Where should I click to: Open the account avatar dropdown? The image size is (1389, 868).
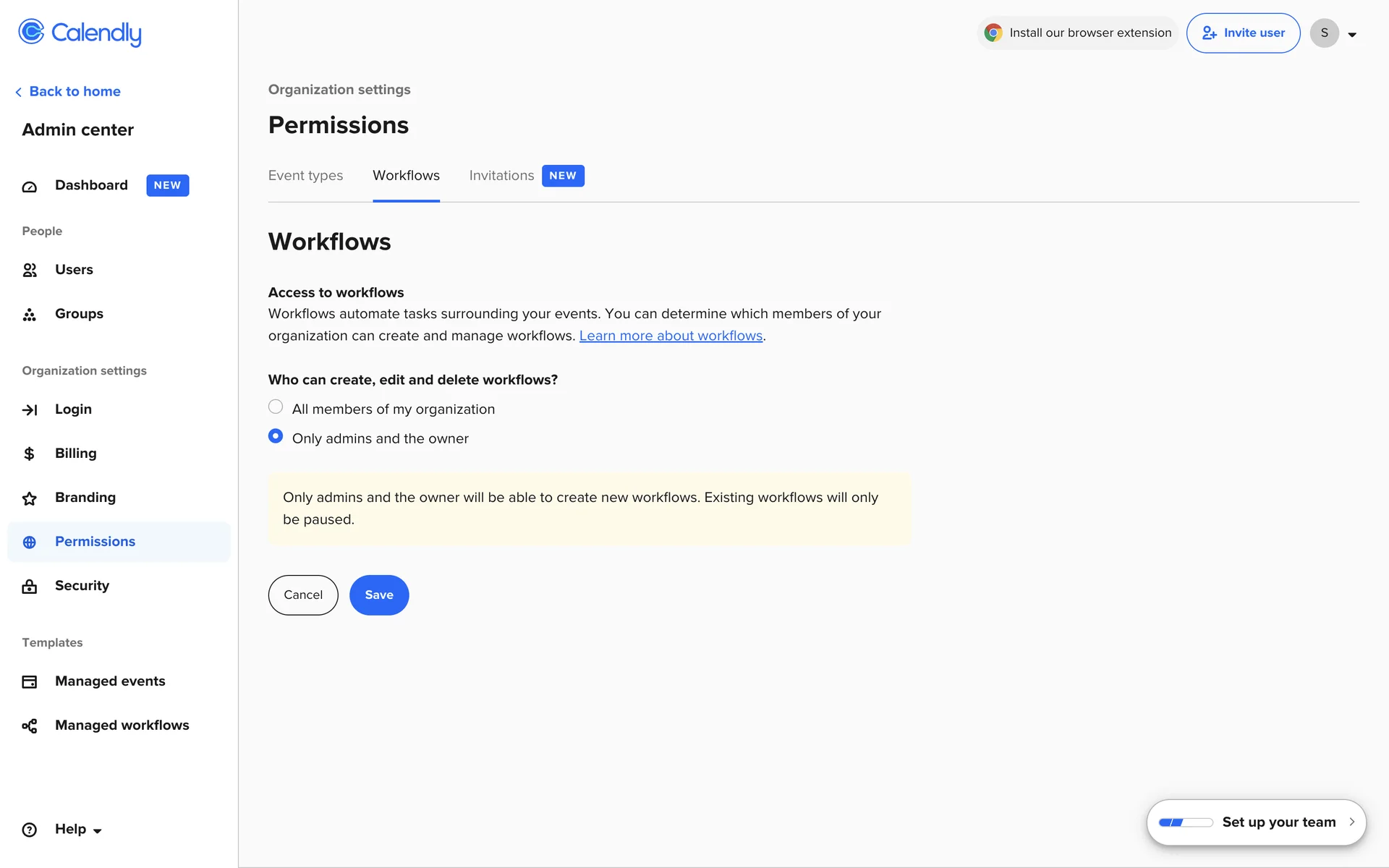(1334, 33)
